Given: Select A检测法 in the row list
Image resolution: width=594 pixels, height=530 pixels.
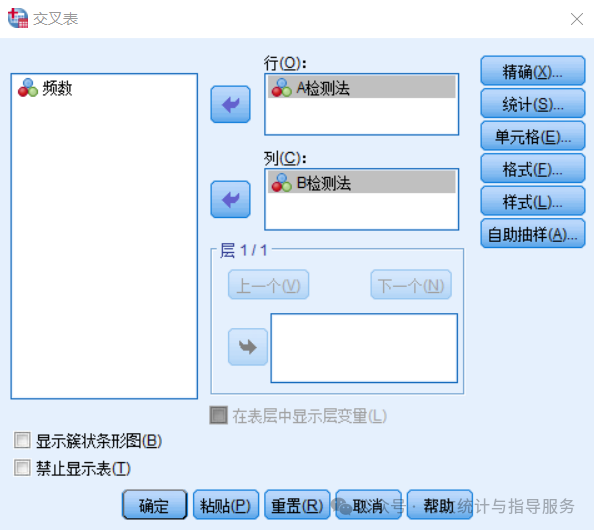Looking at the screenshot, I should click(361, 88).
